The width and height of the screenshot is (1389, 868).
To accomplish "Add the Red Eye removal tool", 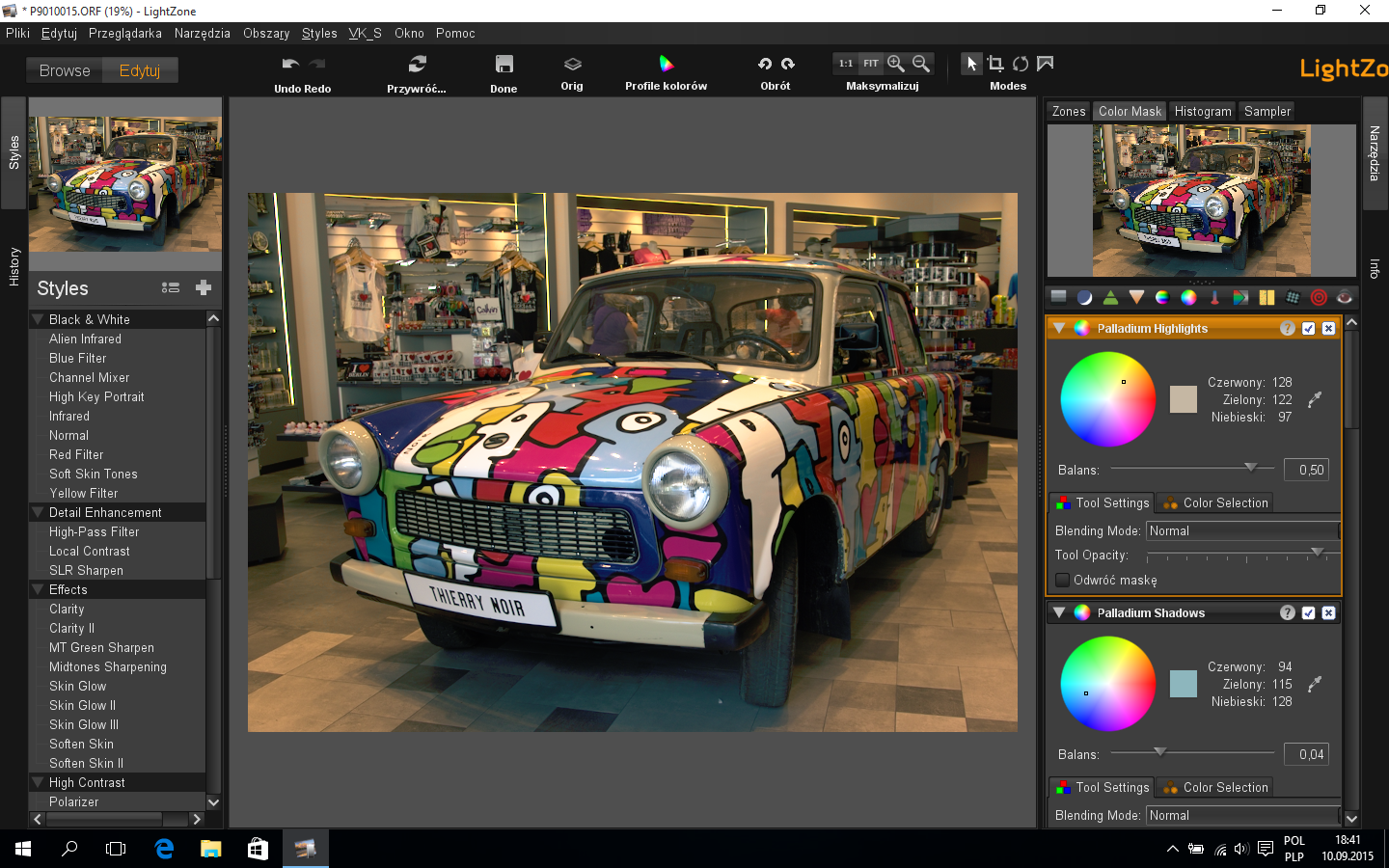I will (1344, 297).
